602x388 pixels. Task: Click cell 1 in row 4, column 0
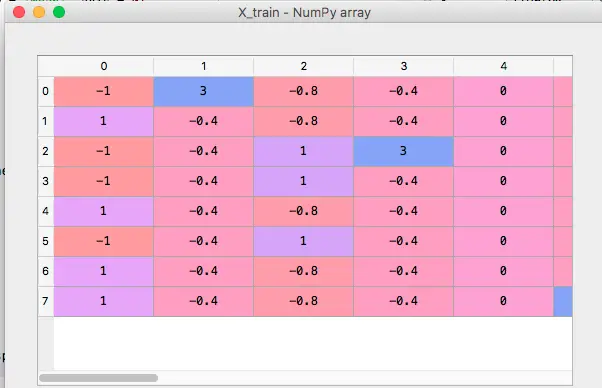coord(104,211)
